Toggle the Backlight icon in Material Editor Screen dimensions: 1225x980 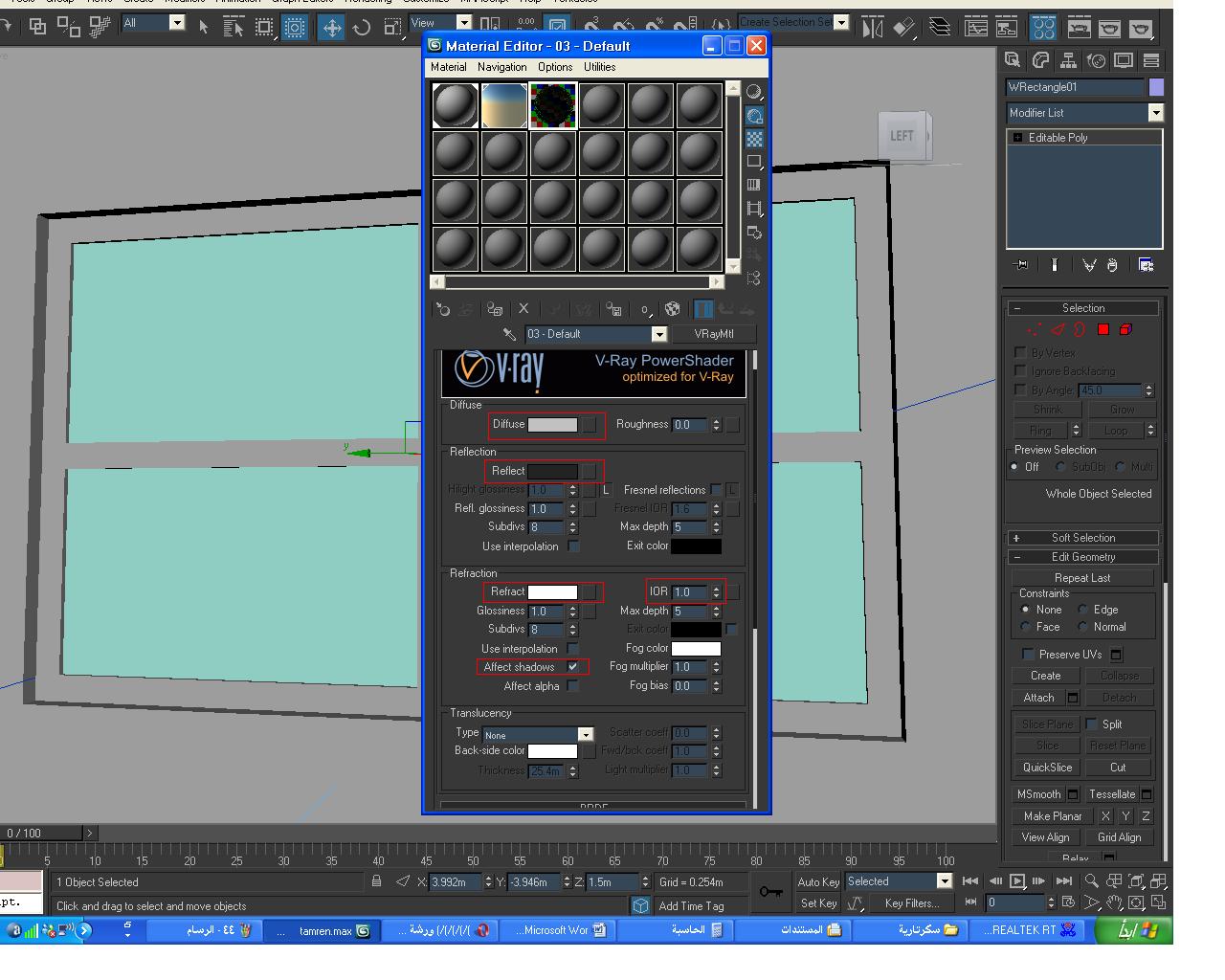click(754, 116)
